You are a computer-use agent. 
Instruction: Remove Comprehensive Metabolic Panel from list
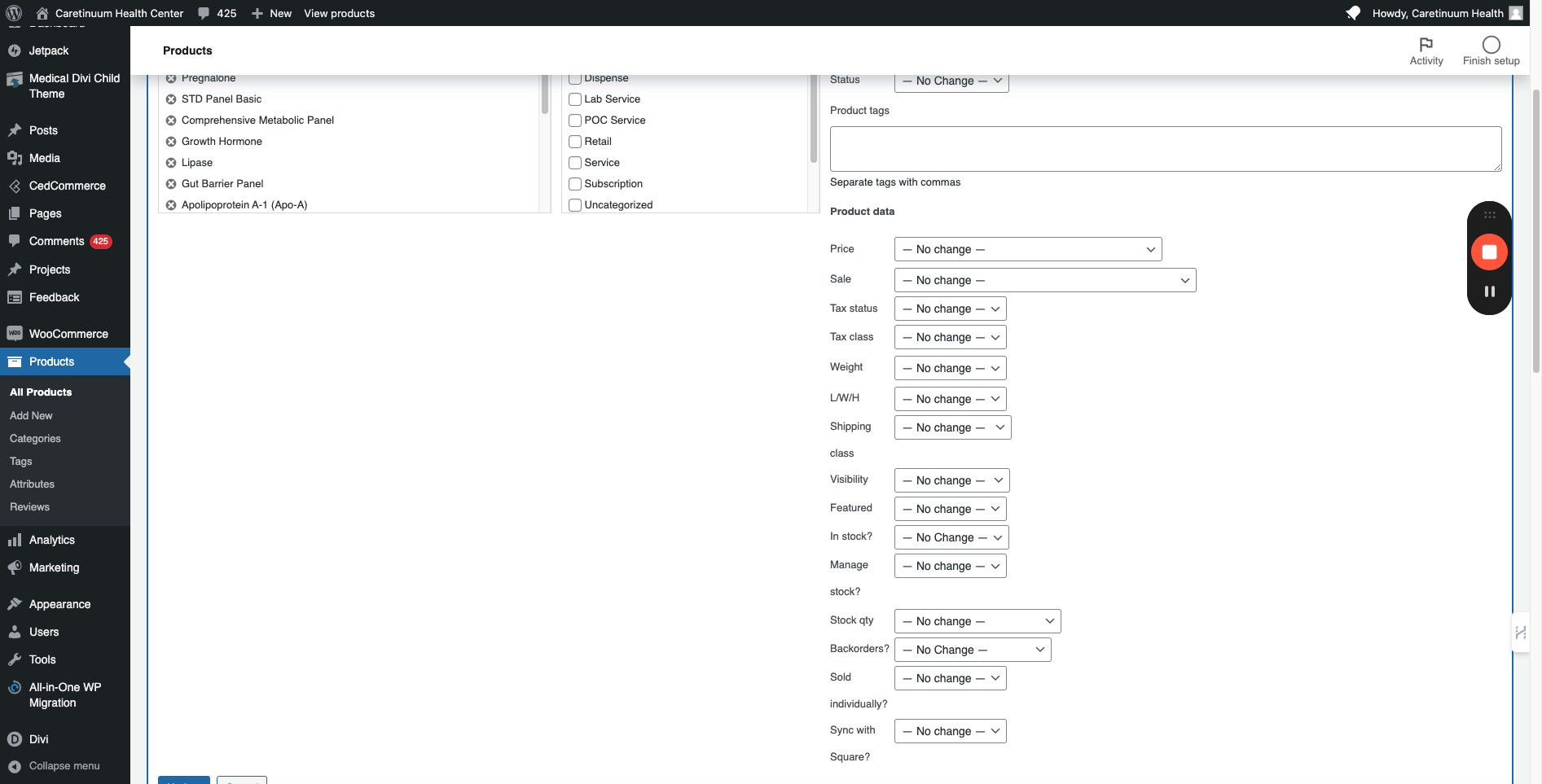(171, 120)
